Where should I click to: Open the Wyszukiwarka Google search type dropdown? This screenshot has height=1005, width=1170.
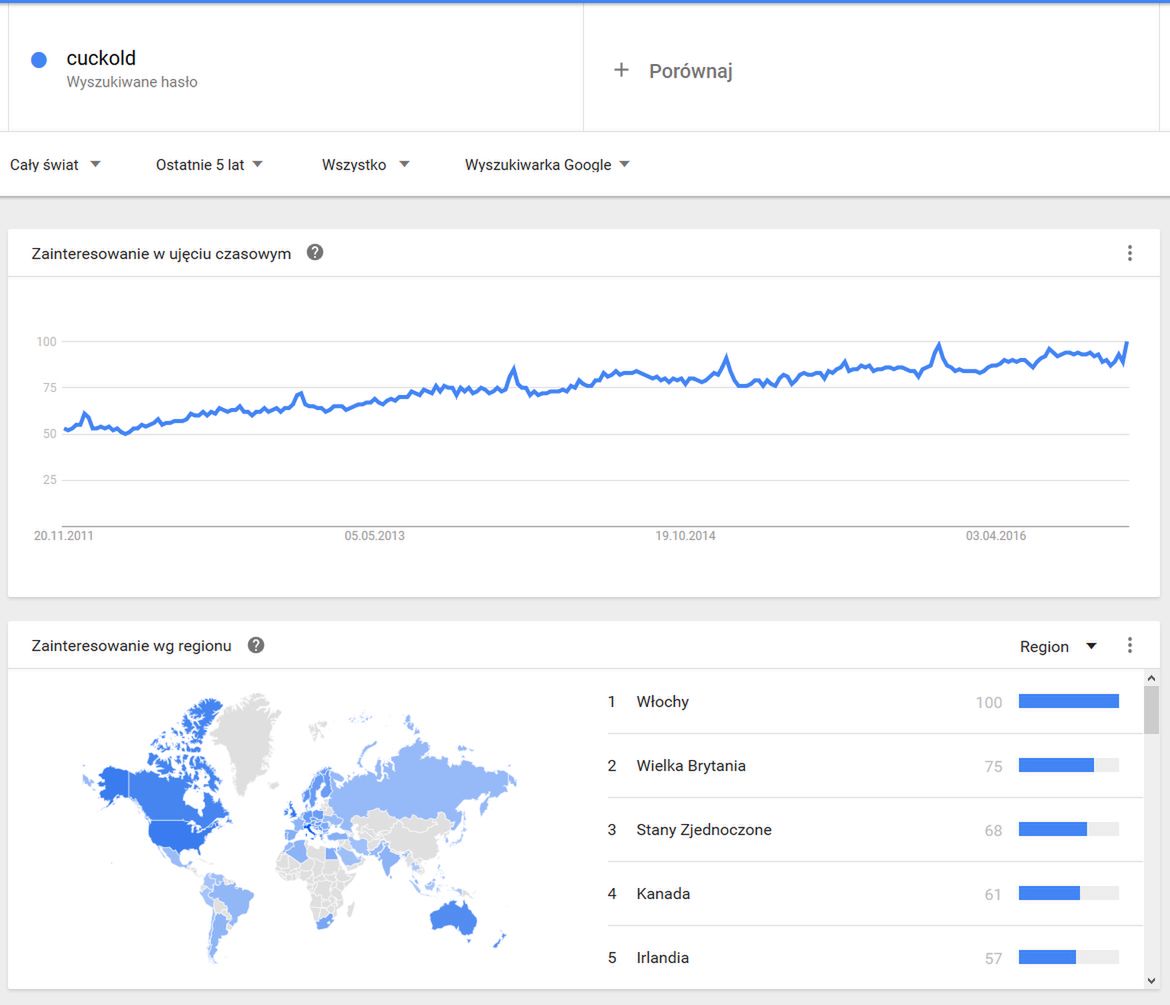(547, 165)
